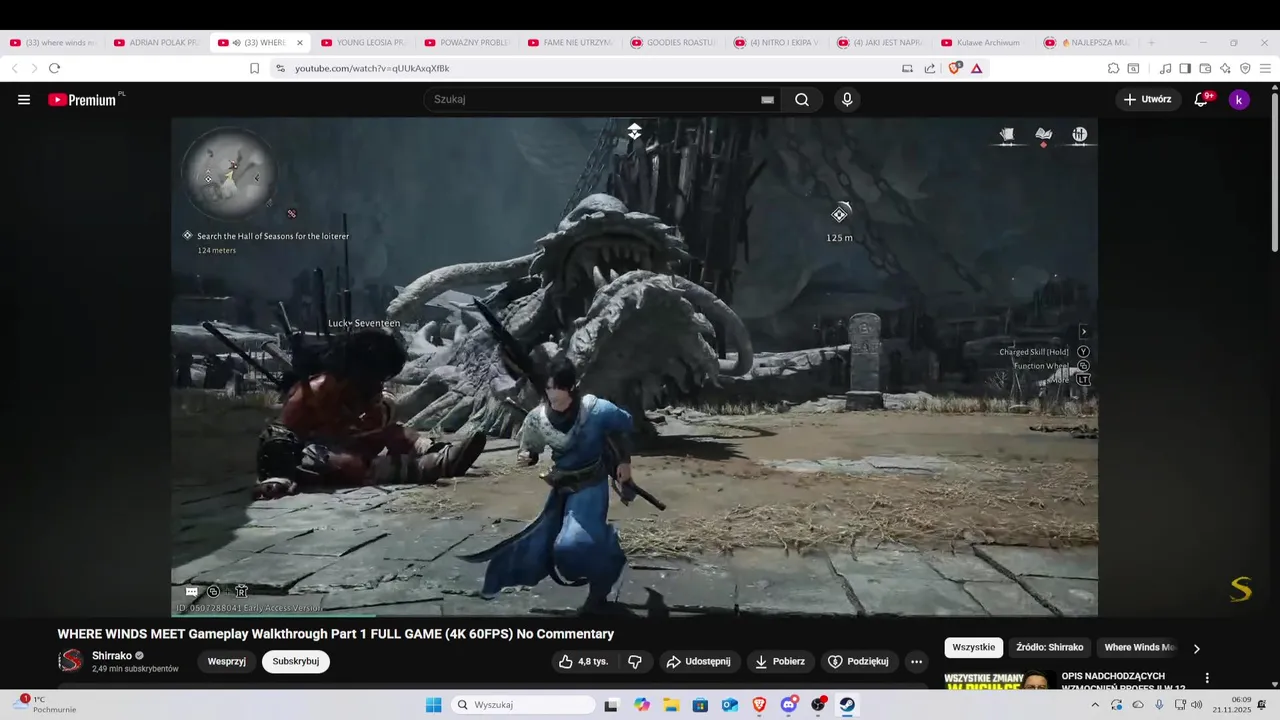Open options menu for recommended video

pyautogui.click(x=1207, y=678)
